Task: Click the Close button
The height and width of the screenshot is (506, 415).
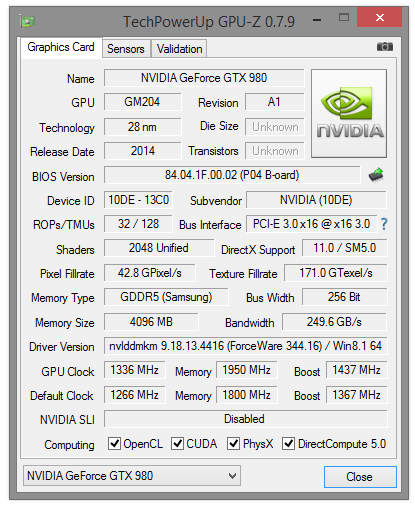Action: point(360,477)
